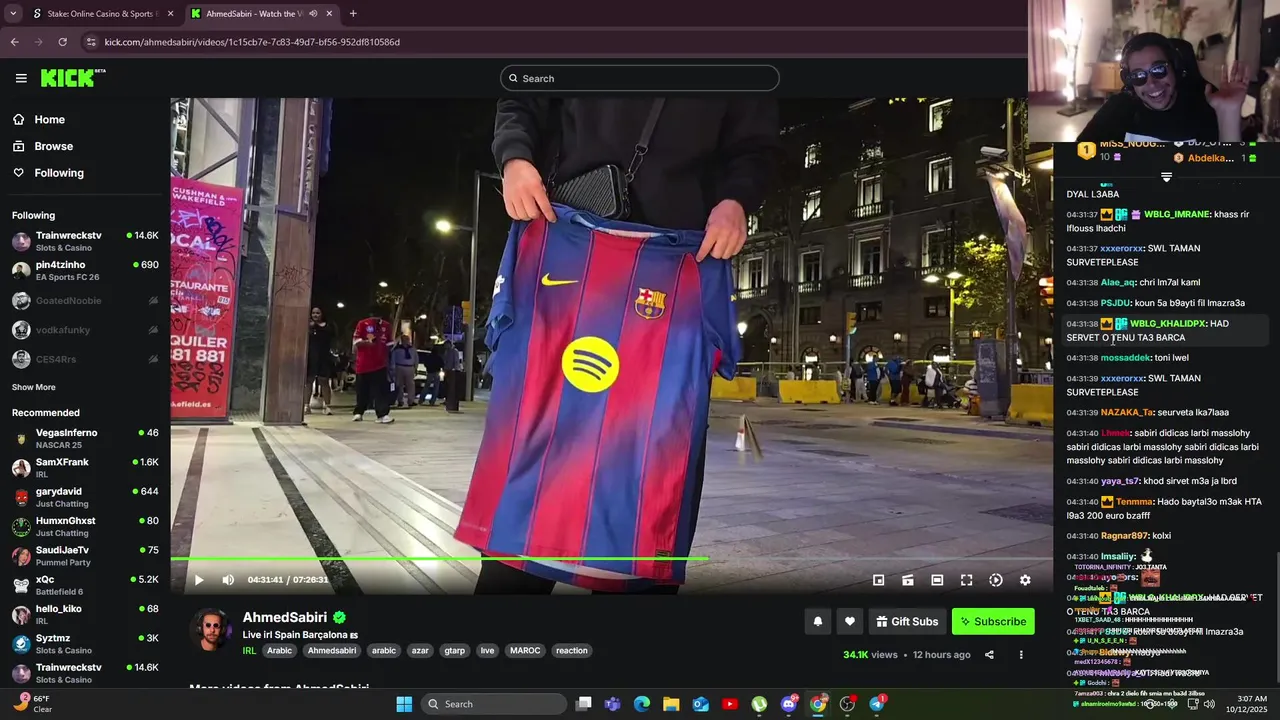1280x720 pixels.
Task: Click the green Subscribe button
Action: (x=993, y=621)
